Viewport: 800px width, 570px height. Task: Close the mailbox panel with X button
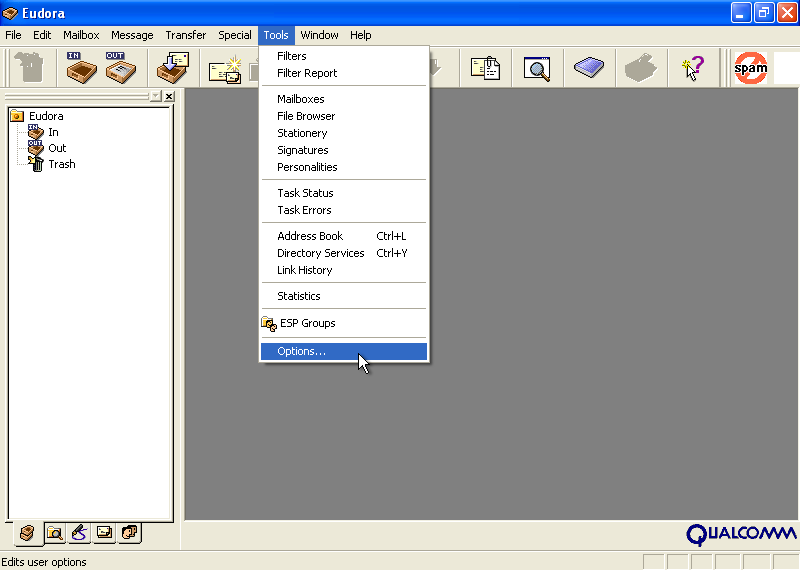point(169,96)
